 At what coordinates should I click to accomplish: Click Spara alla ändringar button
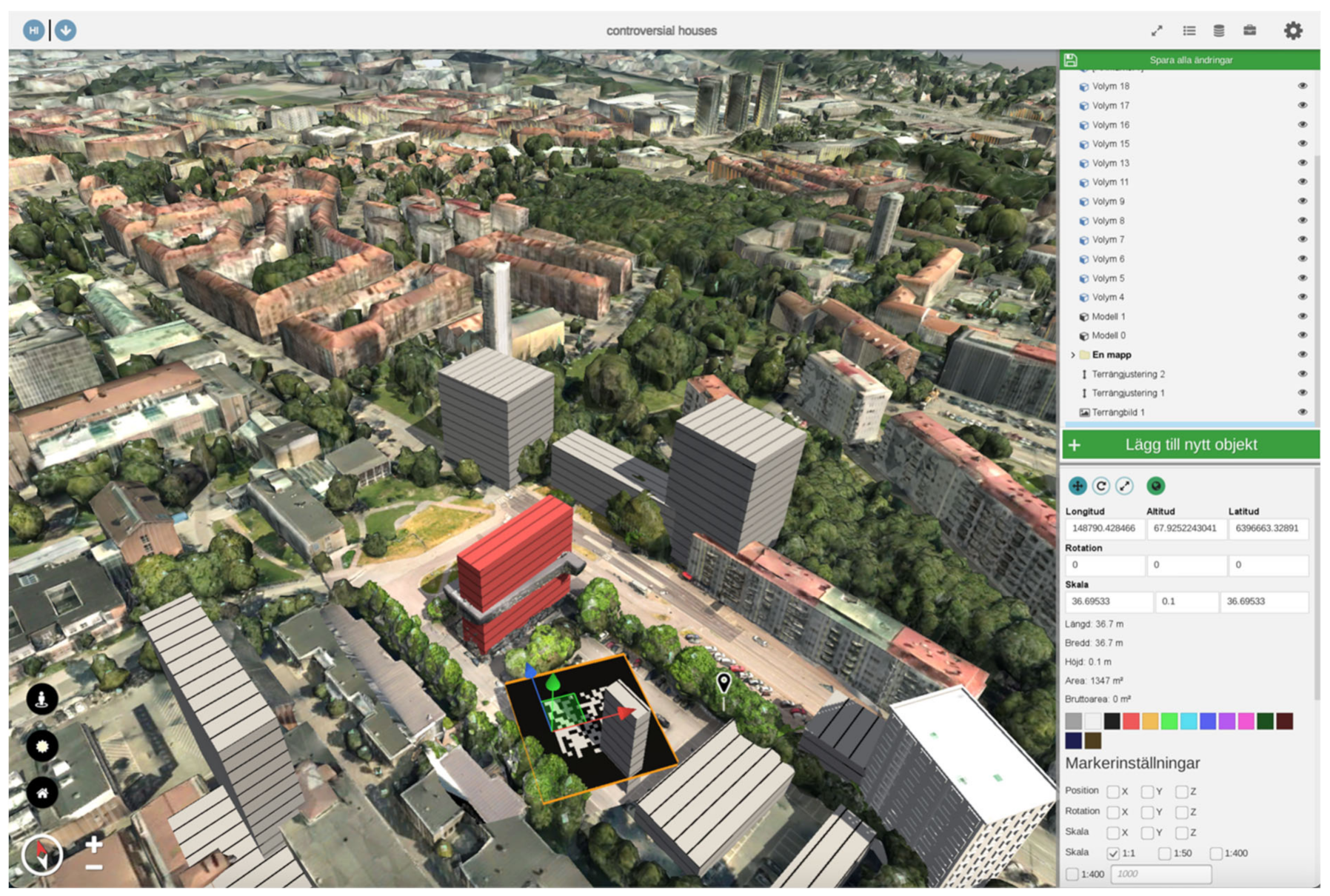(x=1190, y=60)
